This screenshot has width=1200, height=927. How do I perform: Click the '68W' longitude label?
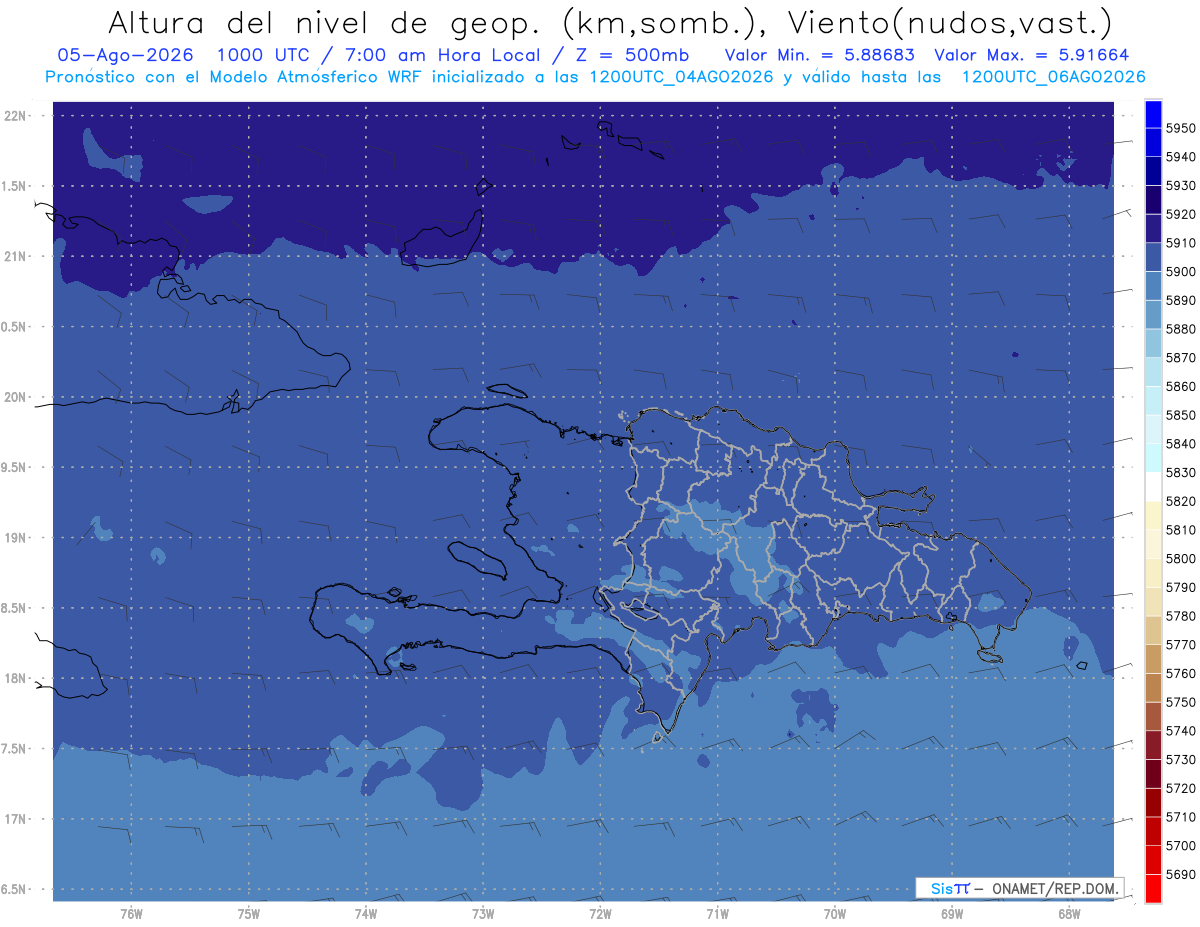(1069, 913)
